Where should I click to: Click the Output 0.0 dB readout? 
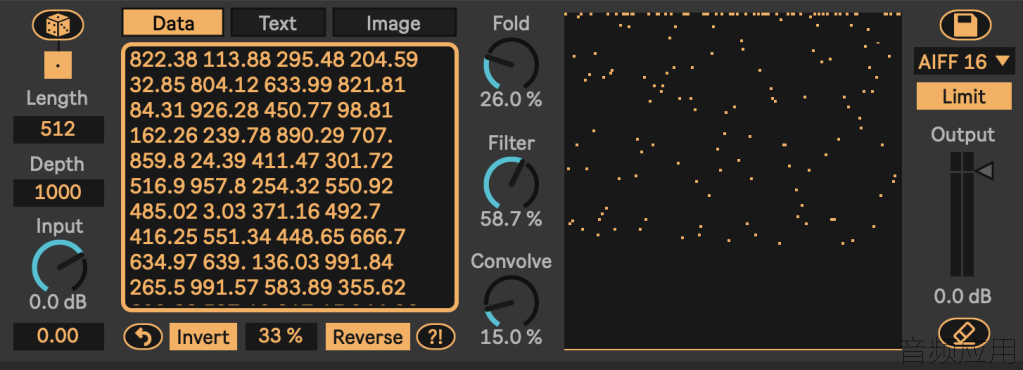pos(962,297)
